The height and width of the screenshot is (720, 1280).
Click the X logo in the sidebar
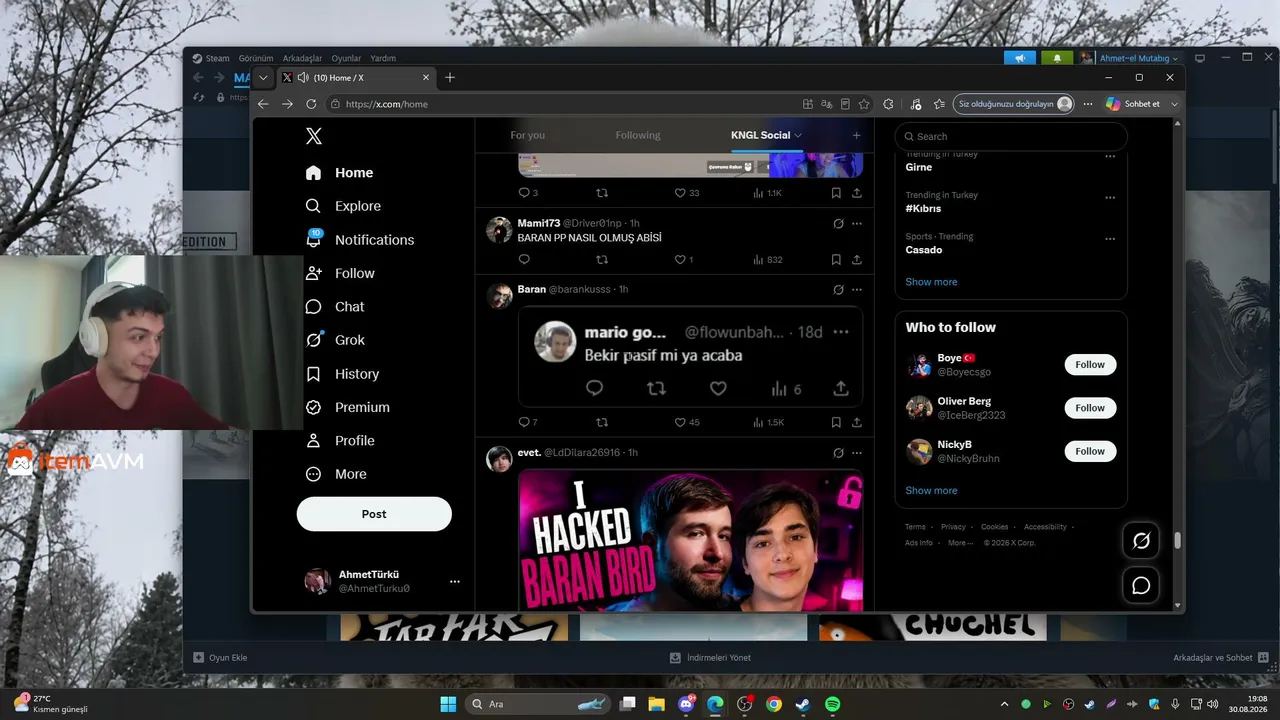coord(314,136)
